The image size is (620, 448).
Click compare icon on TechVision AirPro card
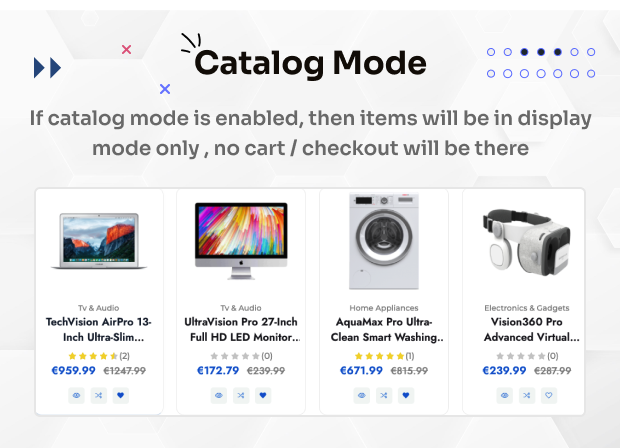[x=98, y=395]
